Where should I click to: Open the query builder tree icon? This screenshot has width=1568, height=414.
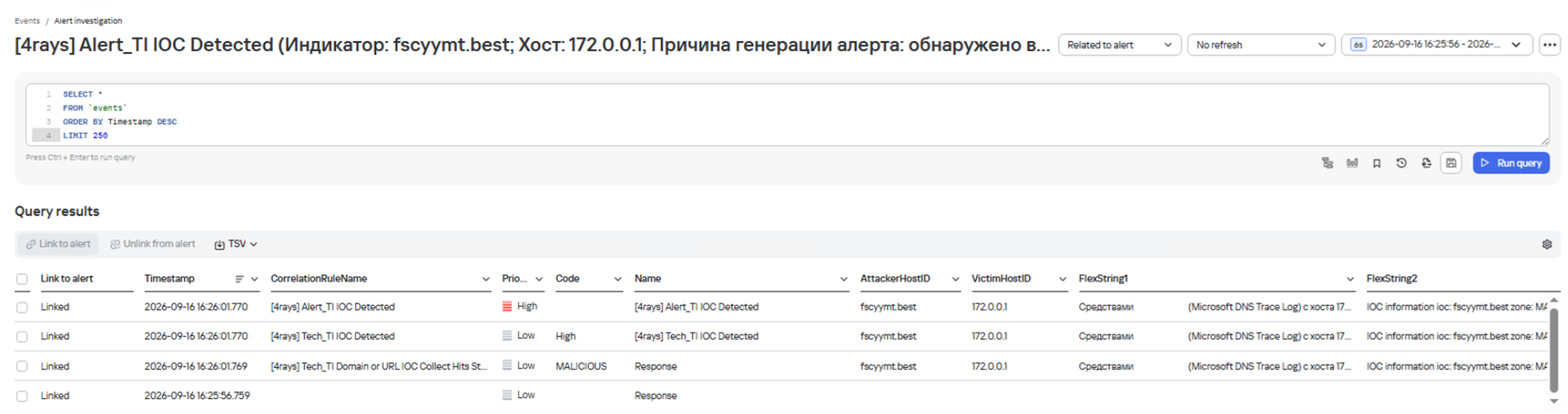pyautogui.click(x=1327, y=163)
